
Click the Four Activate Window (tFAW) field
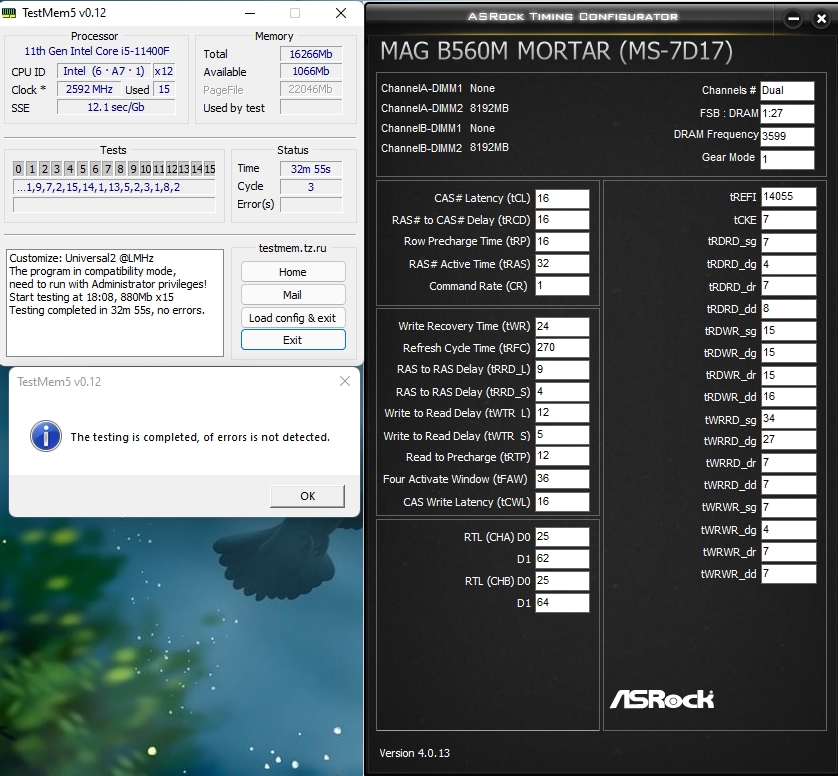coord(562,479)
